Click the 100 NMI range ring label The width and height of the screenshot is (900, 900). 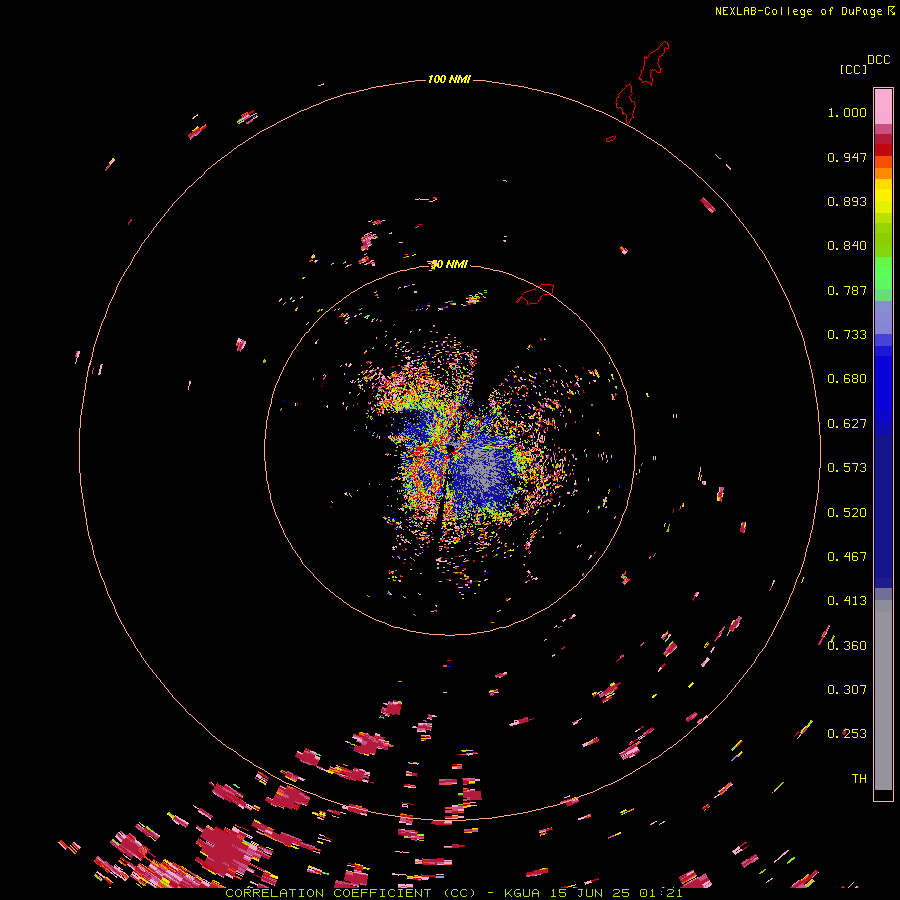click(449, 79)
